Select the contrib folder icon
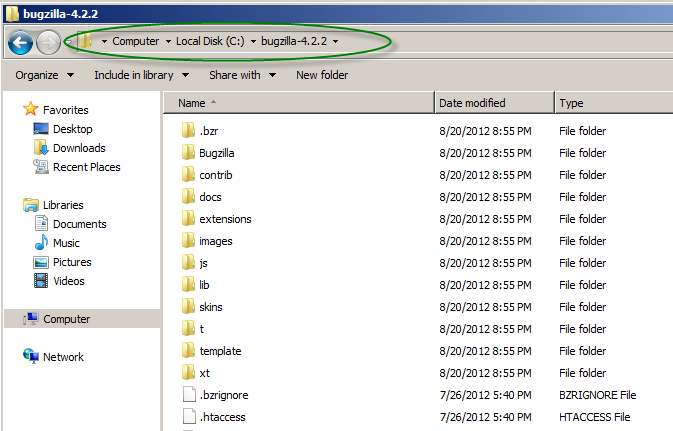This screenshot has height=431, width=673. tap(188, 174)
